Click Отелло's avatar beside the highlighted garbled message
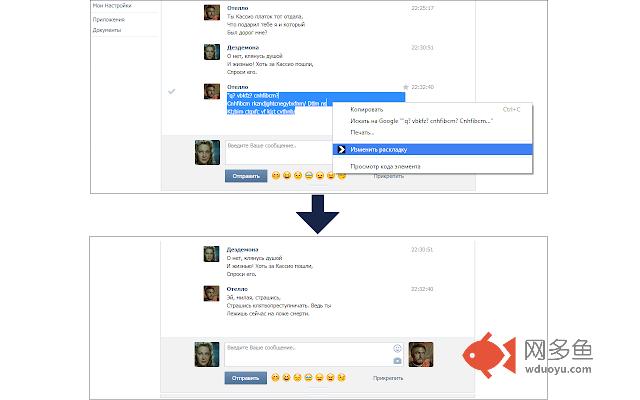This screenshot has width=640, height=400. [x=212, y=91]
